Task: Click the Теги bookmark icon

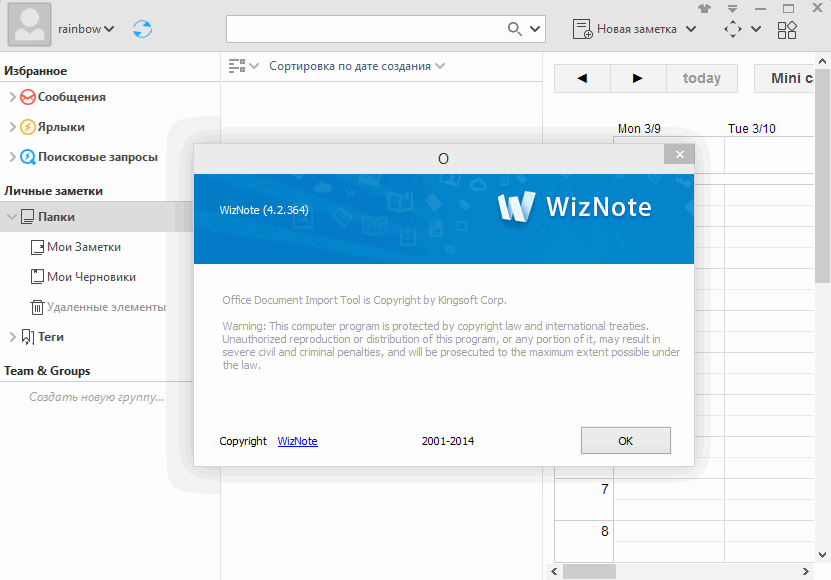Action: pyautogui.click(x=28, y=337)
